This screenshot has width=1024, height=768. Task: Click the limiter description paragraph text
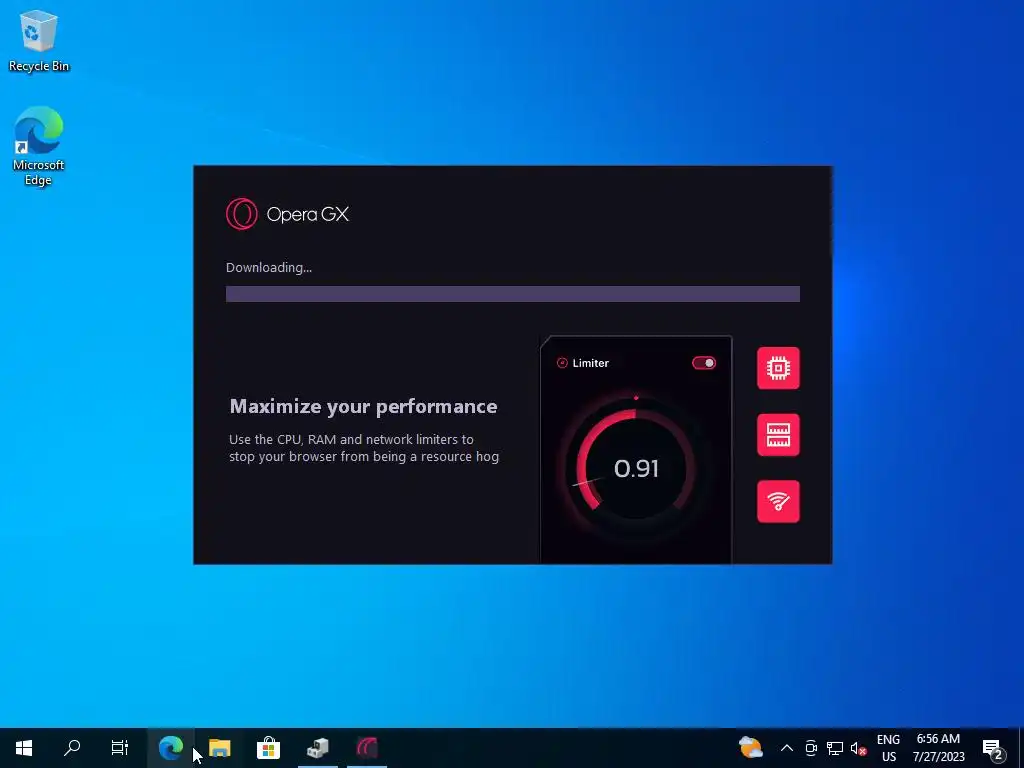point(364,448)
